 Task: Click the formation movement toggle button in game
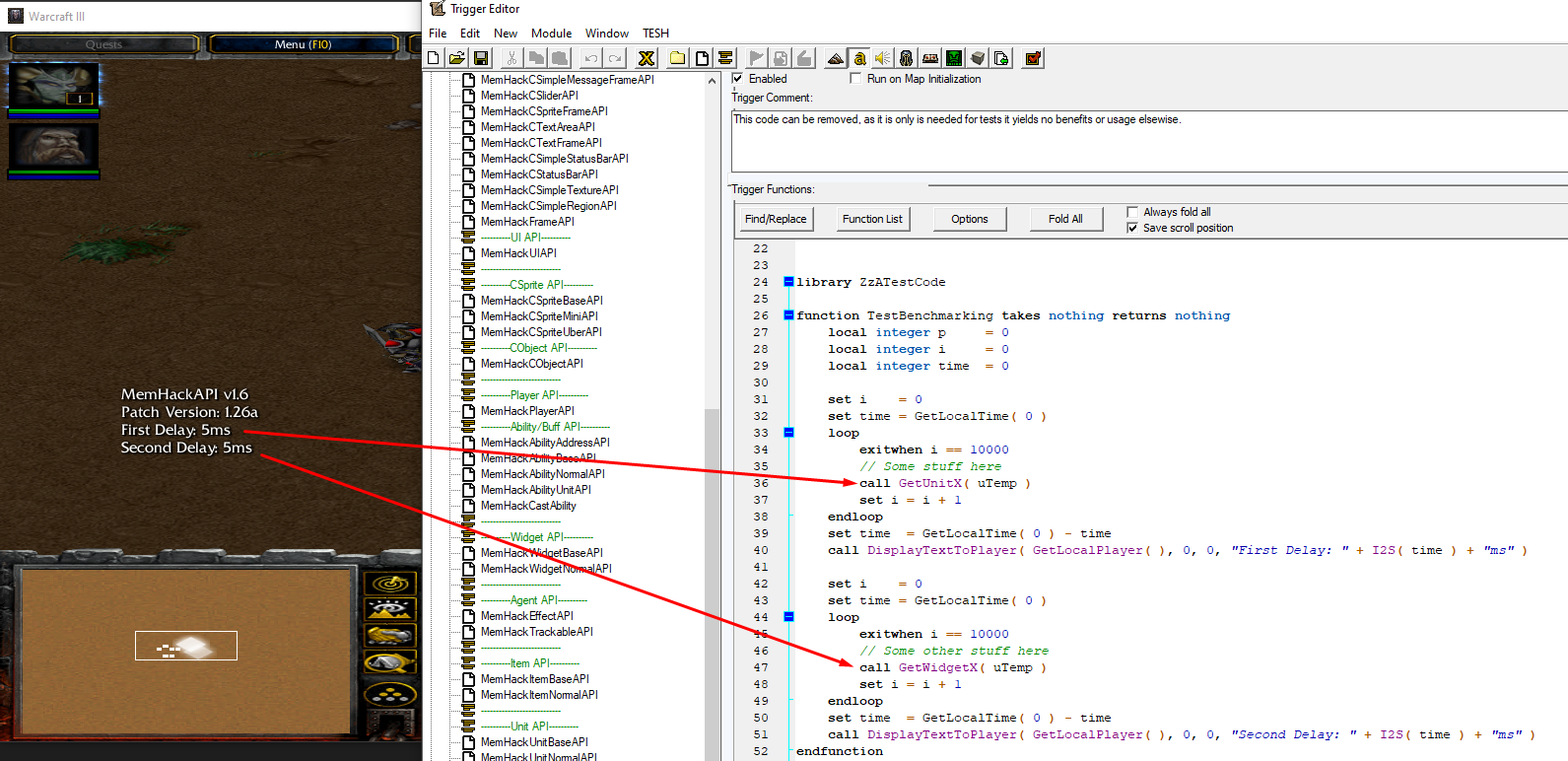tap(390, 694)
